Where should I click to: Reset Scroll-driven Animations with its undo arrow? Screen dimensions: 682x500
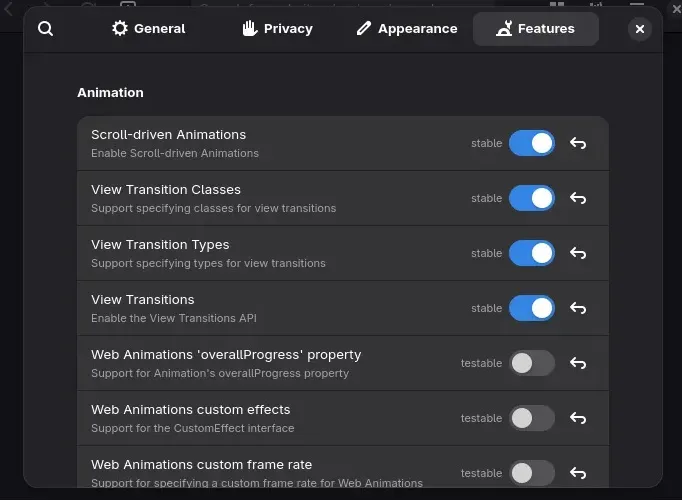point(578,143)
